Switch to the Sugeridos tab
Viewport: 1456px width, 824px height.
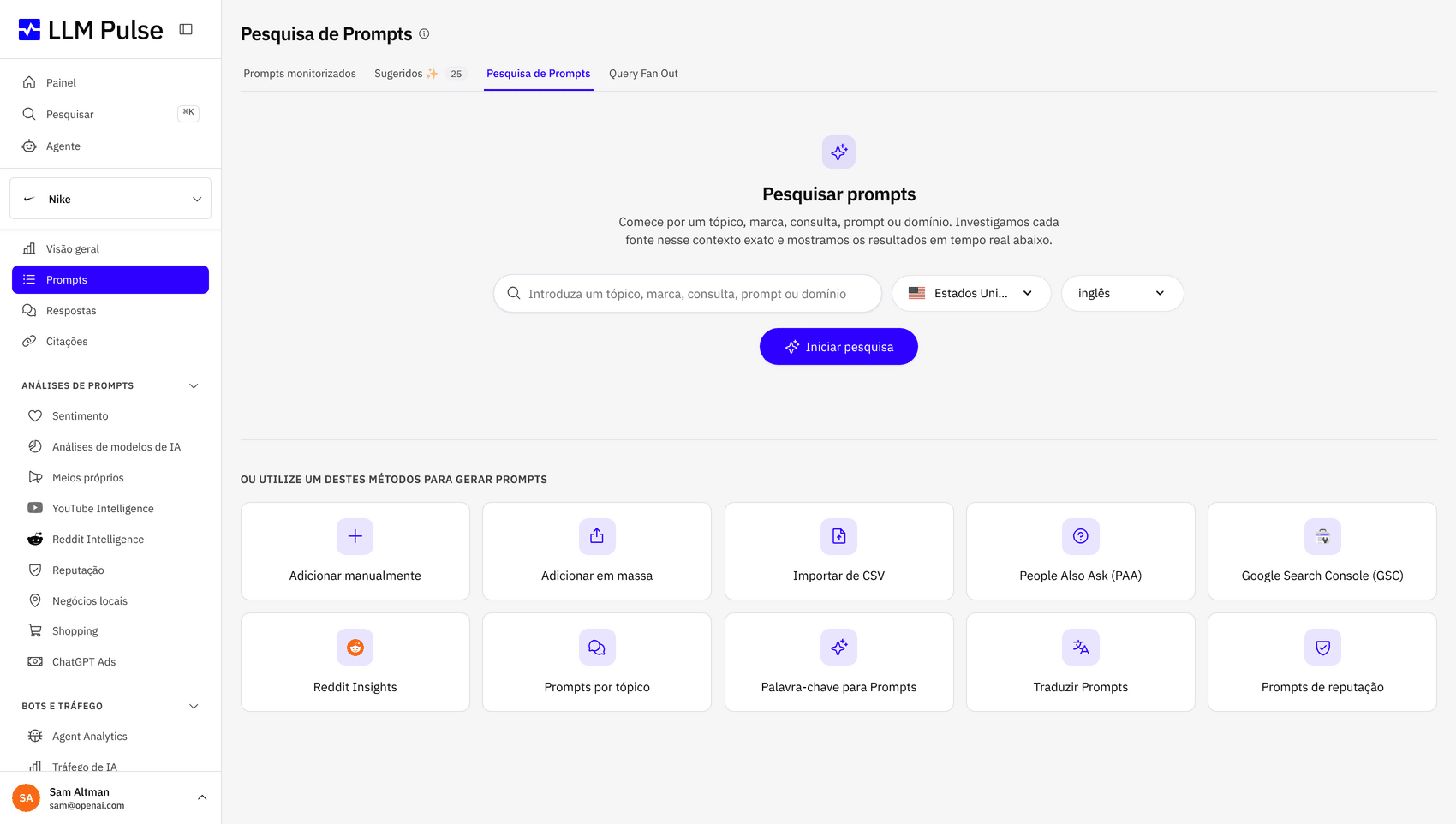coord(419,74)
